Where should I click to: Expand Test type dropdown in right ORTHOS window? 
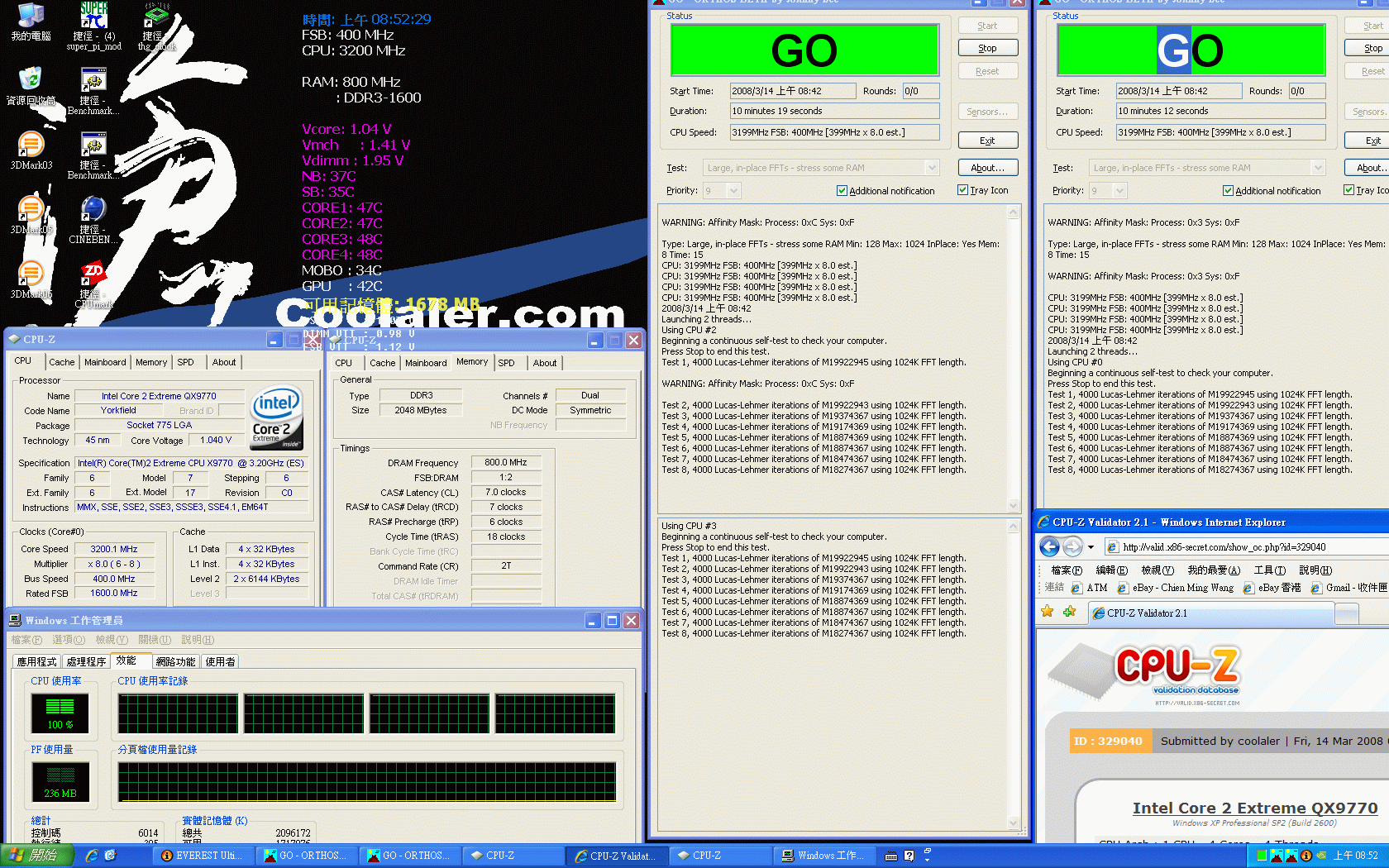(x=1318, y=168)
